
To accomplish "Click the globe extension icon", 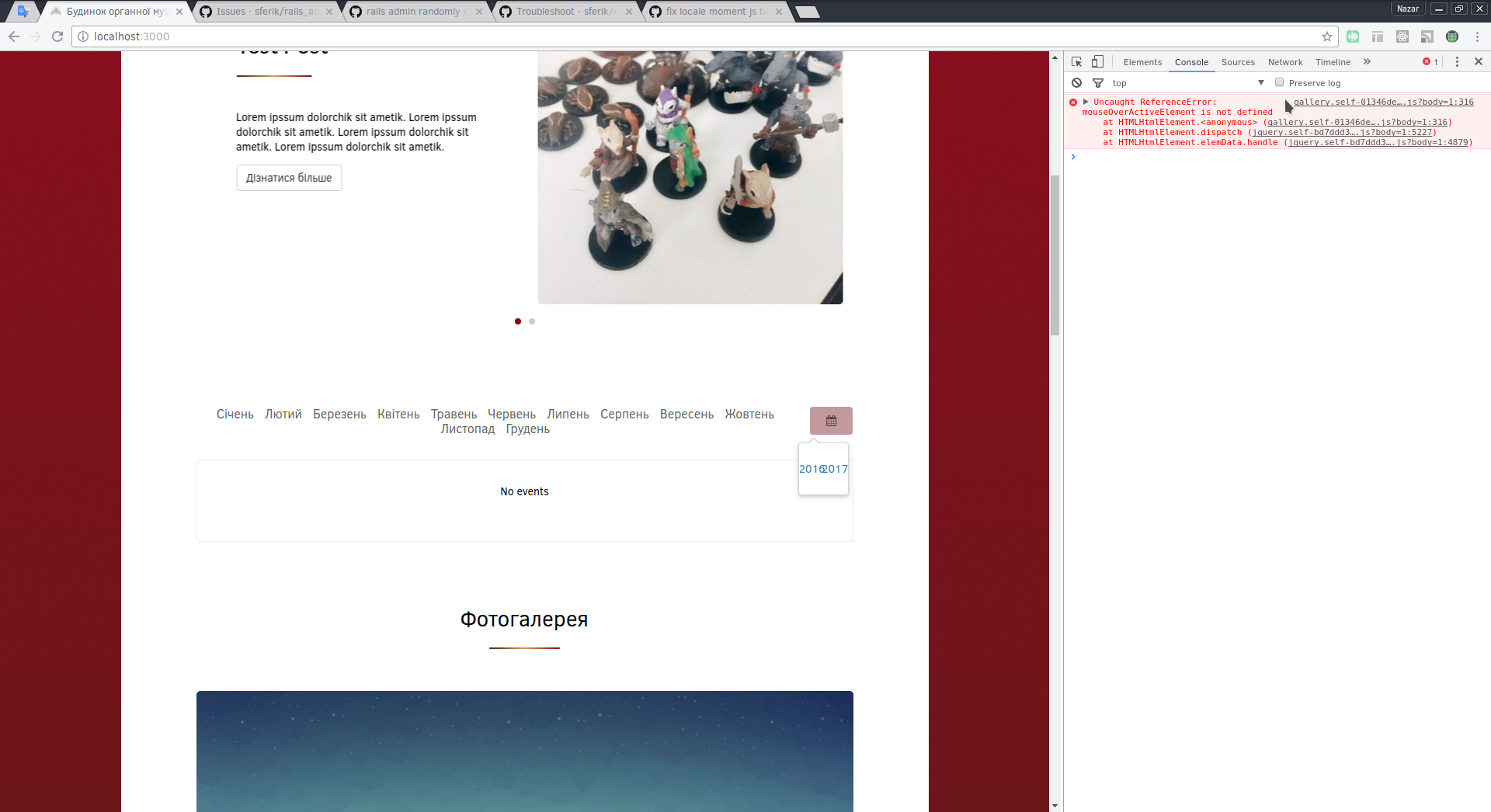I will point(1452,36).
